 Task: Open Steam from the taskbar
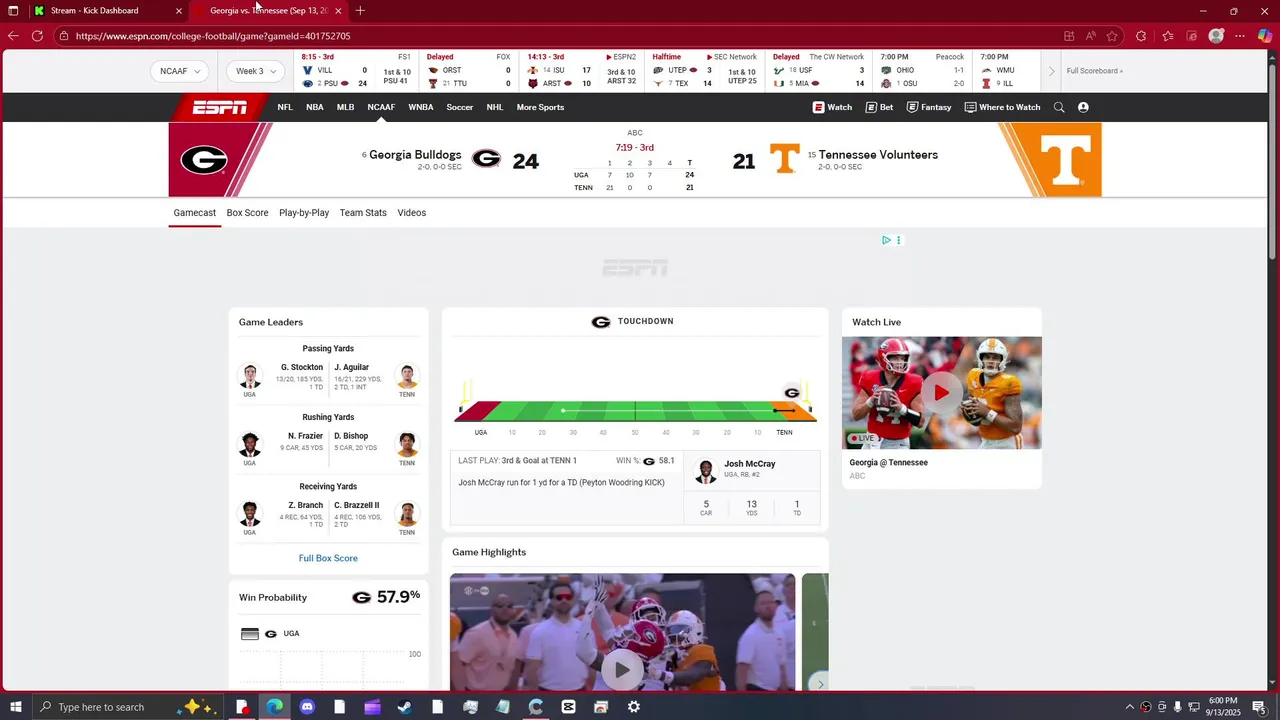coord(405,707)
